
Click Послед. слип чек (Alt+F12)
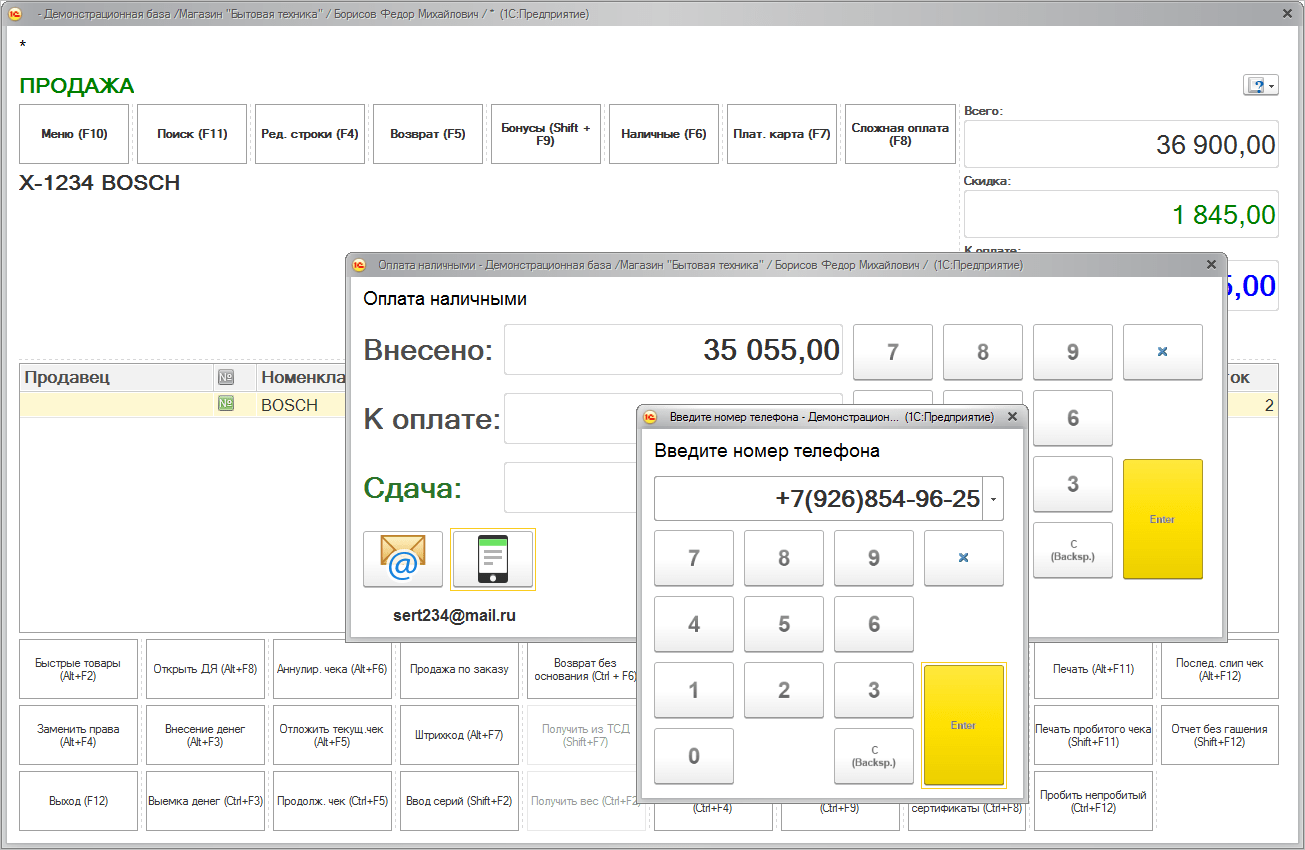pos(1219,669)
